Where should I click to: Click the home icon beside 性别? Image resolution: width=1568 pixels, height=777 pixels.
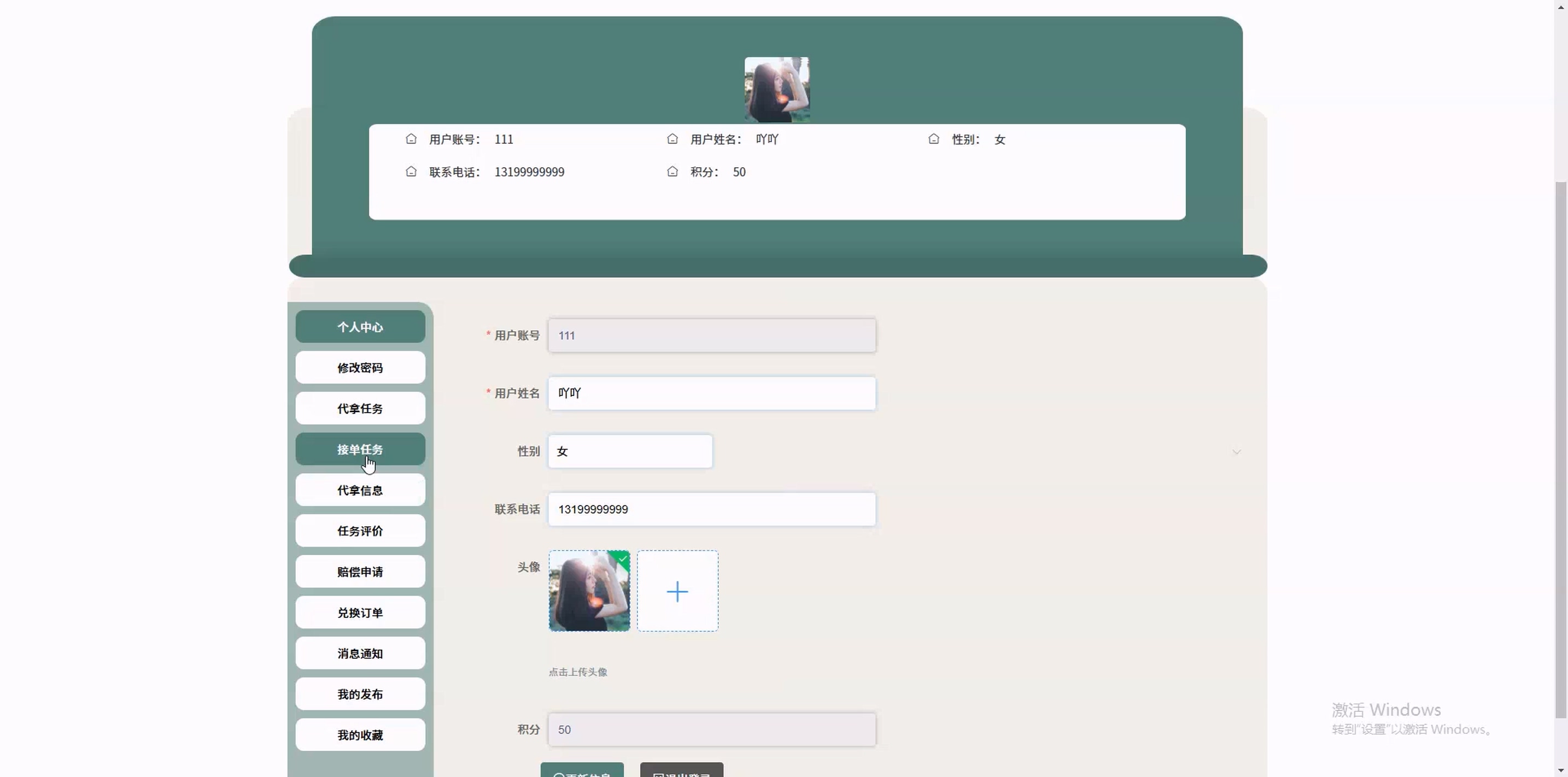[x=933, y=139]
